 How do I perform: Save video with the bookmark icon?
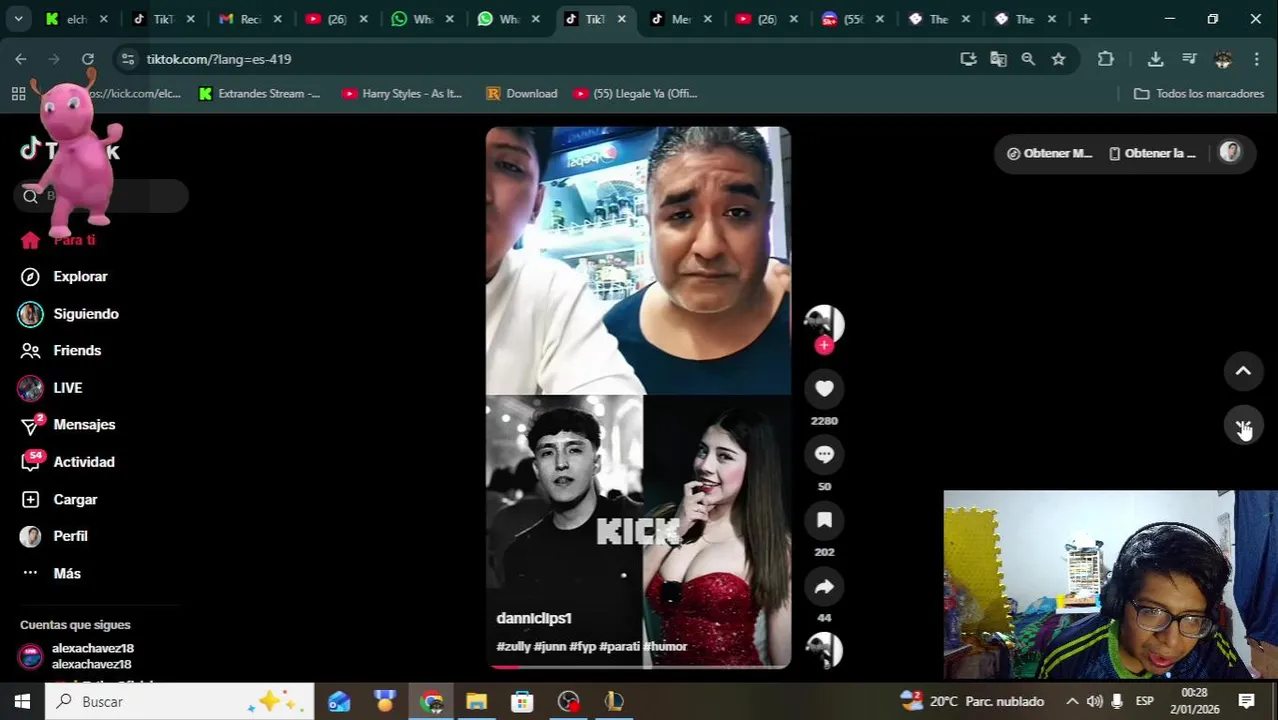[x=824, y=520]
